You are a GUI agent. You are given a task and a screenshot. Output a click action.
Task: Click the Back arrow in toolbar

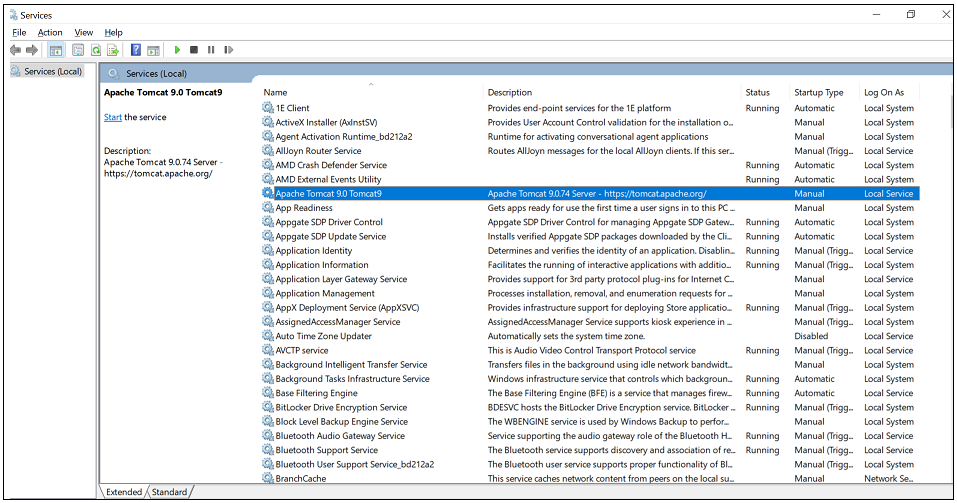(x=15, y=50)
